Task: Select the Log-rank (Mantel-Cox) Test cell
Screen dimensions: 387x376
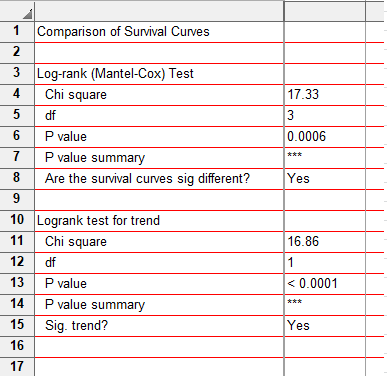Action: (x=159, y=74)
